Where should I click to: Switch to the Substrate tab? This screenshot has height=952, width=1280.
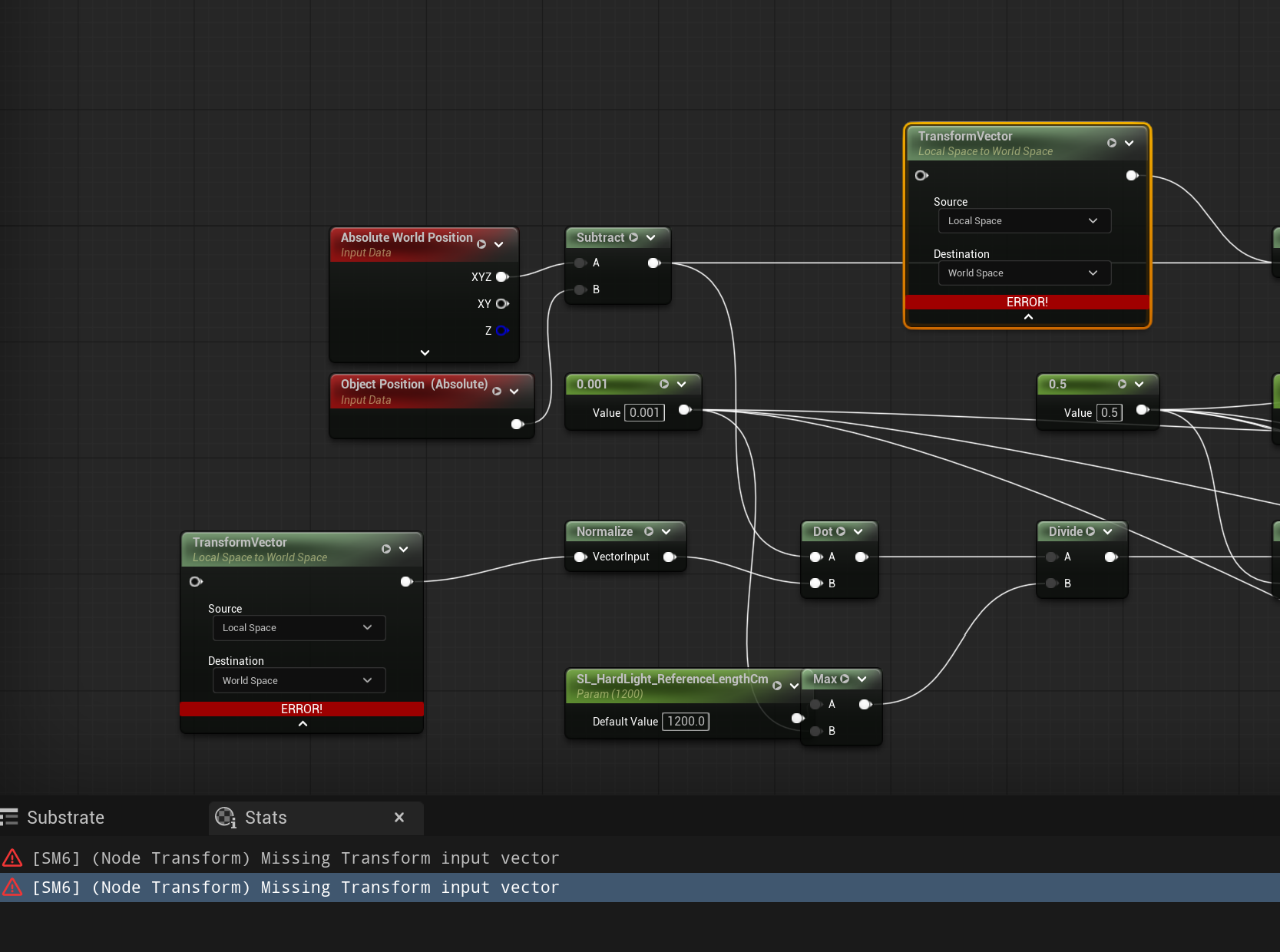[x=54, y=818]
